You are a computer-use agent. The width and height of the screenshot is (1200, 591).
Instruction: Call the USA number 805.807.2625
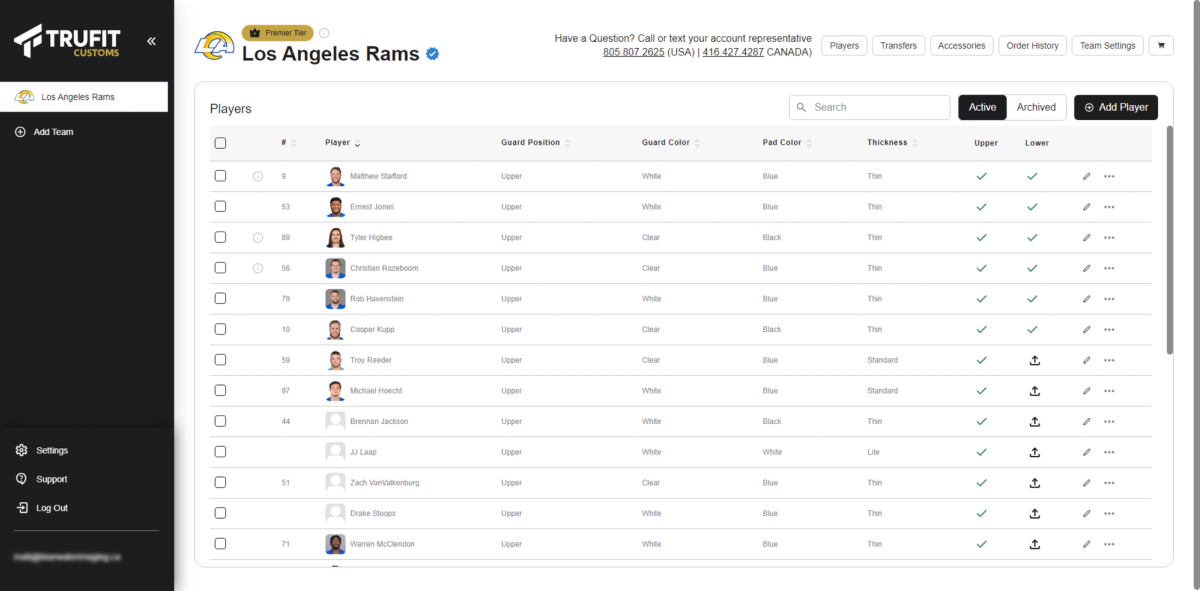[634, 52]
